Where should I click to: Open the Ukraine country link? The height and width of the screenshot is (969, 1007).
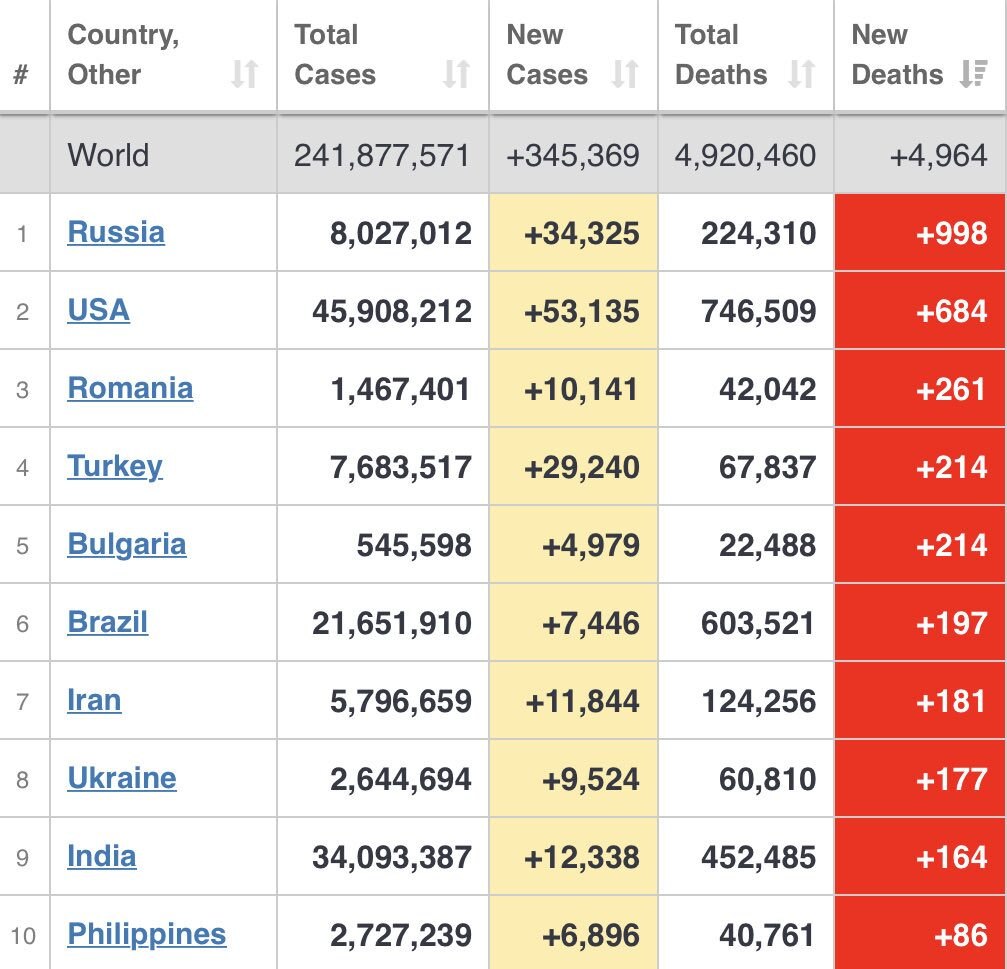[121, 778]
